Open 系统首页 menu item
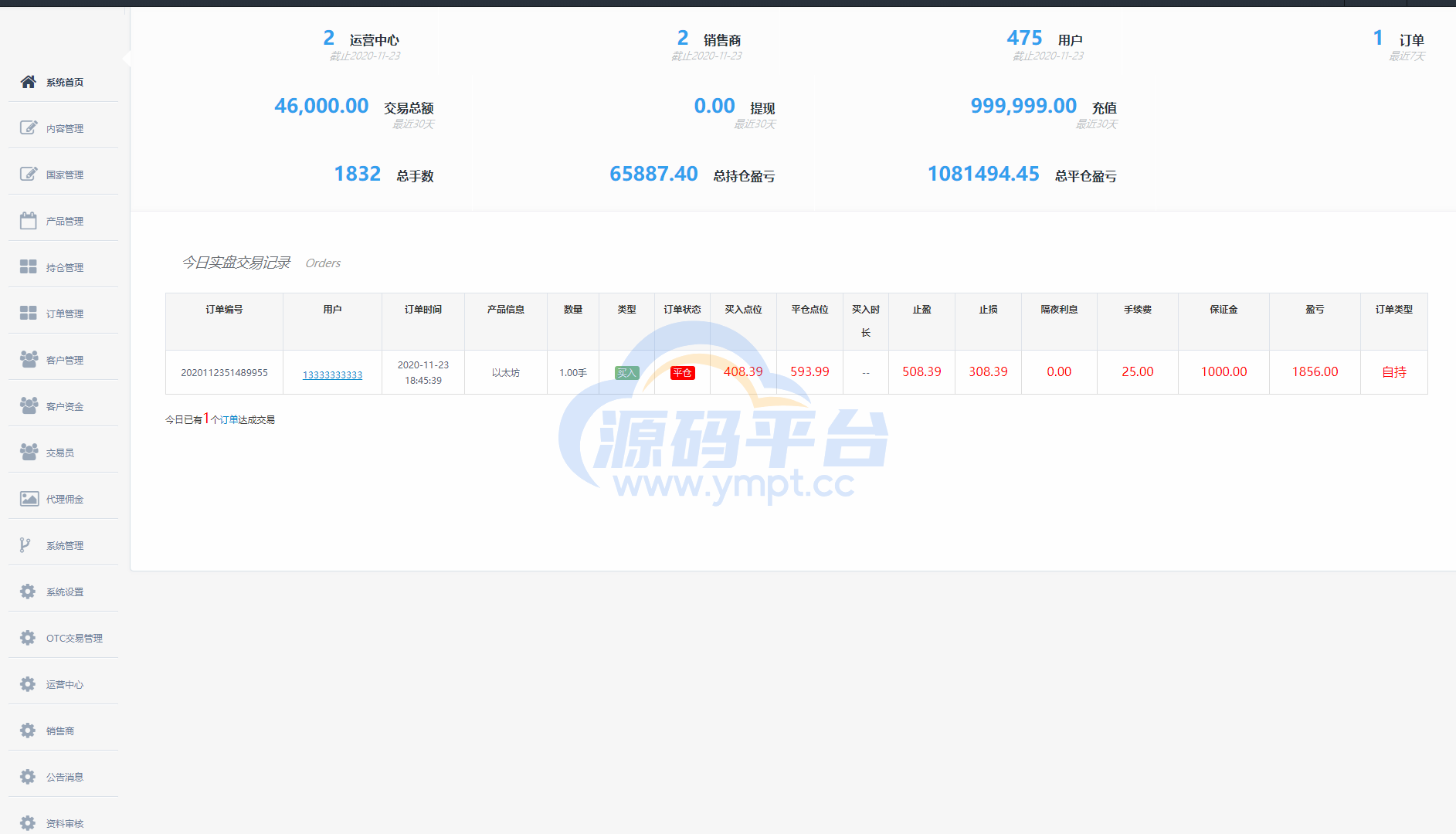 click(63, 82)
